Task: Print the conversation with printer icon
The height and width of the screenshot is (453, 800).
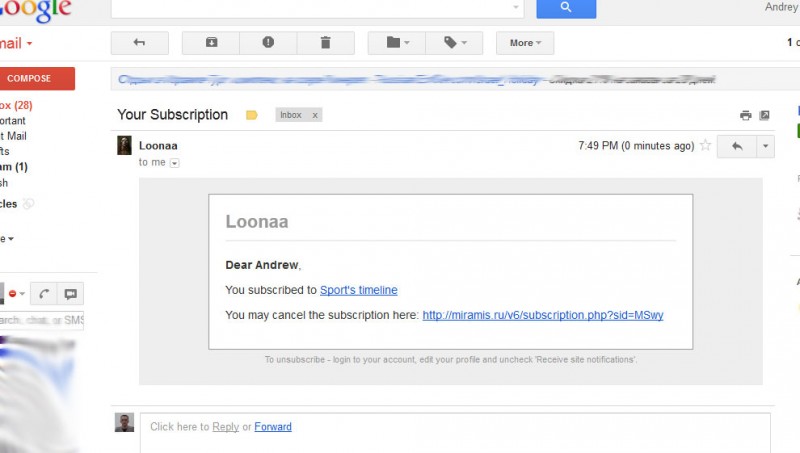Action: (745, 115)
